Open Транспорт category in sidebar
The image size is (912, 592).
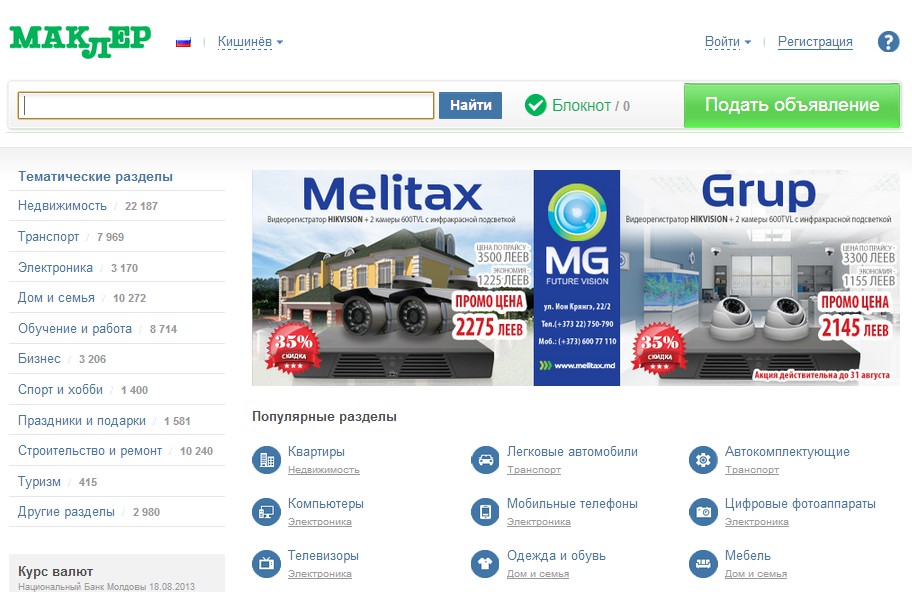pos(48,237)
